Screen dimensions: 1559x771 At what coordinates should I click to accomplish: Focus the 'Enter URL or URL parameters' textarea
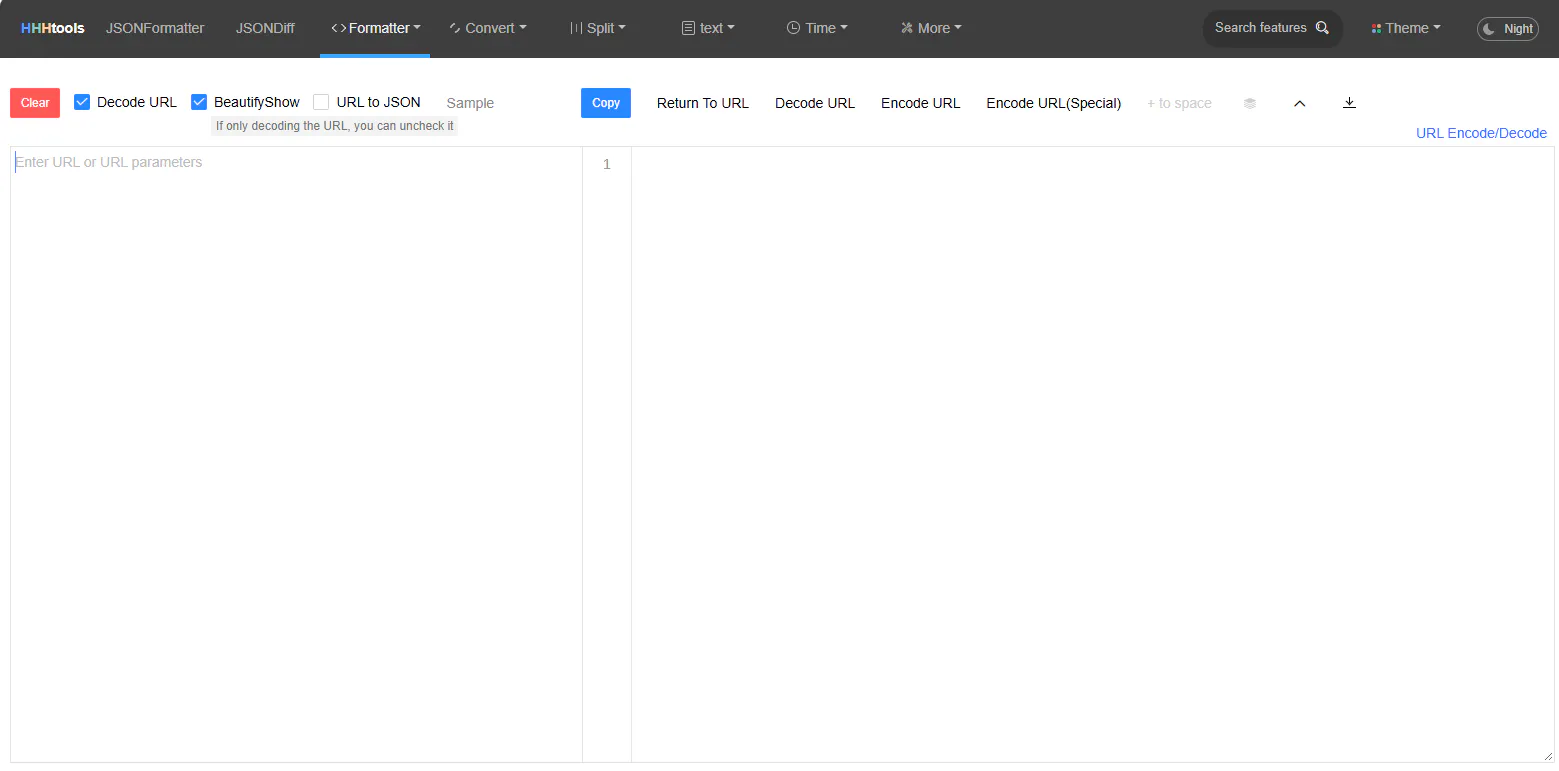pyautogui.click(x=296, y=454)
